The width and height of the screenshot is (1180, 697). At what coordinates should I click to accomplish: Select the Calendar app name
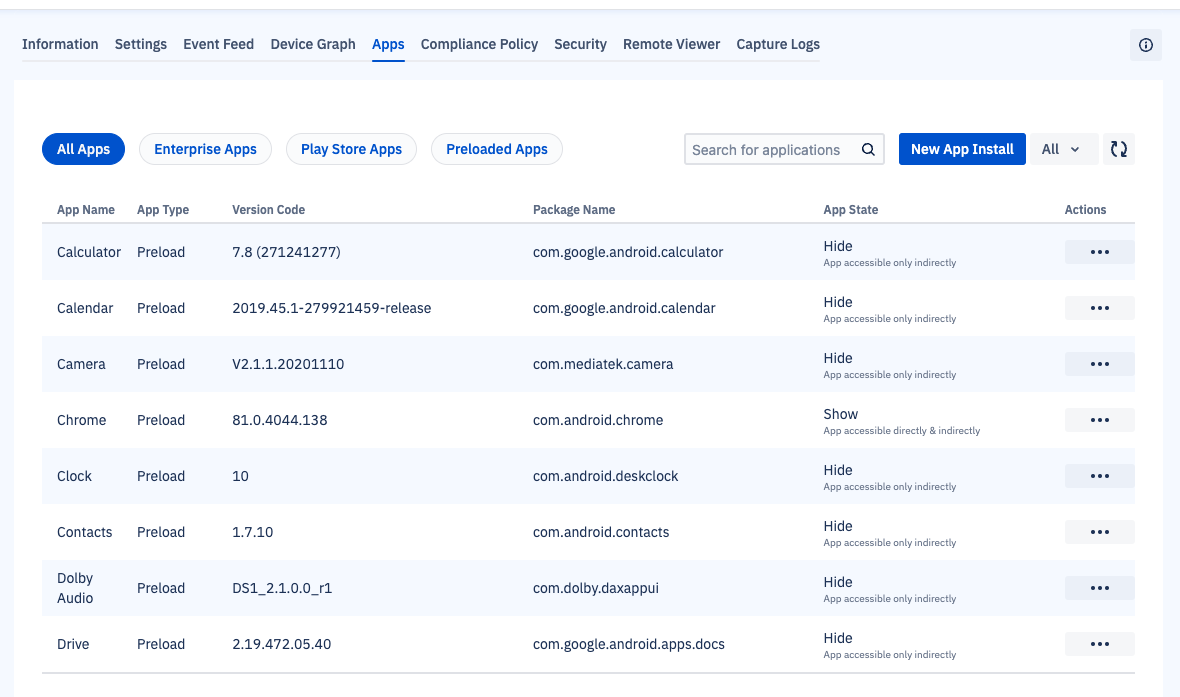point(85,308)
